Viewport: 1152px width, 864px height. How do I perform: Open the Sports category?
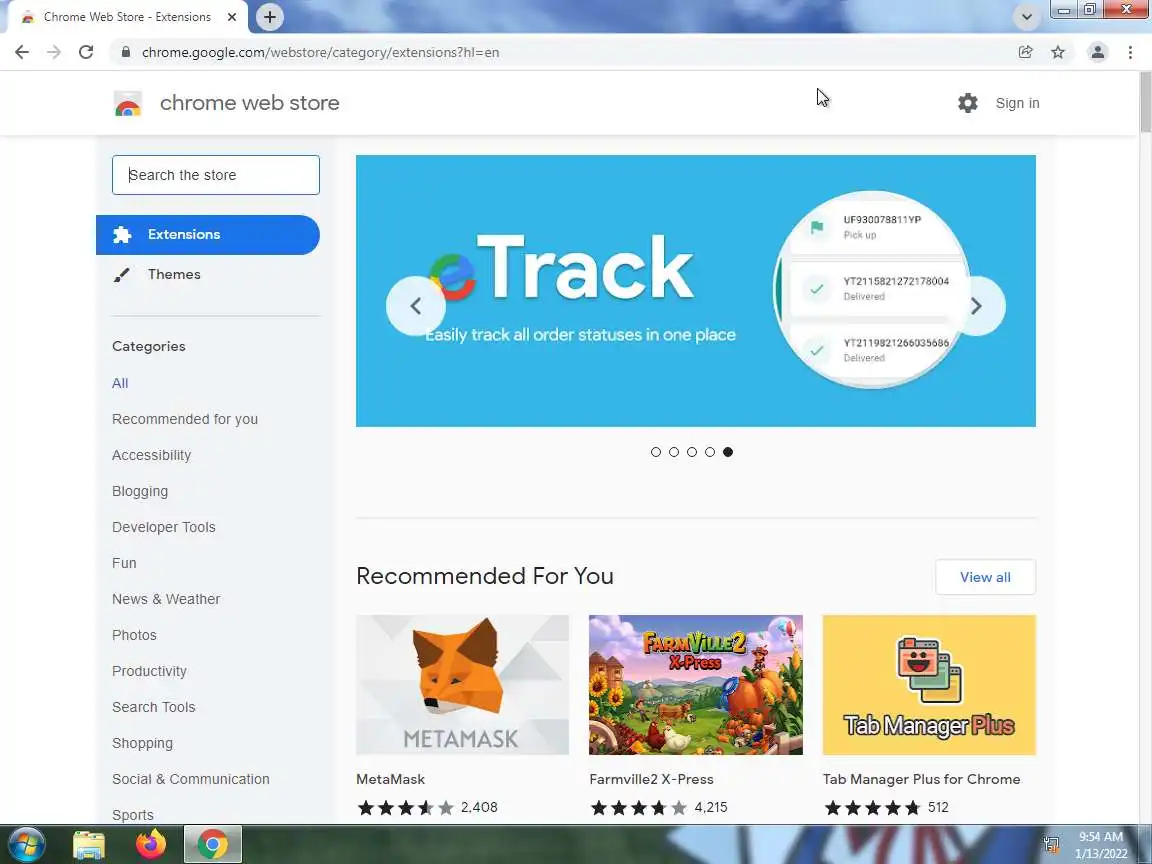pos(133,815)
